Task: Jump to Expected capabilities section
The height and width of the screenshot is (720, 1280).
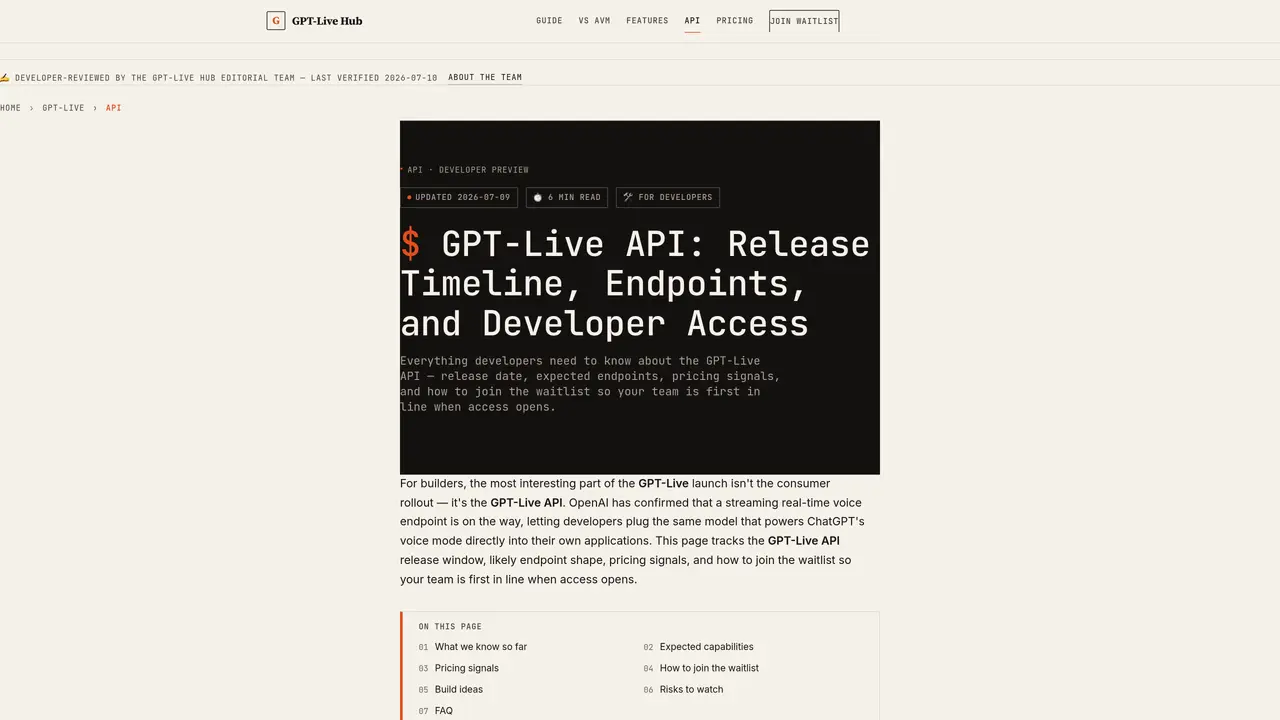Action: 707,647
